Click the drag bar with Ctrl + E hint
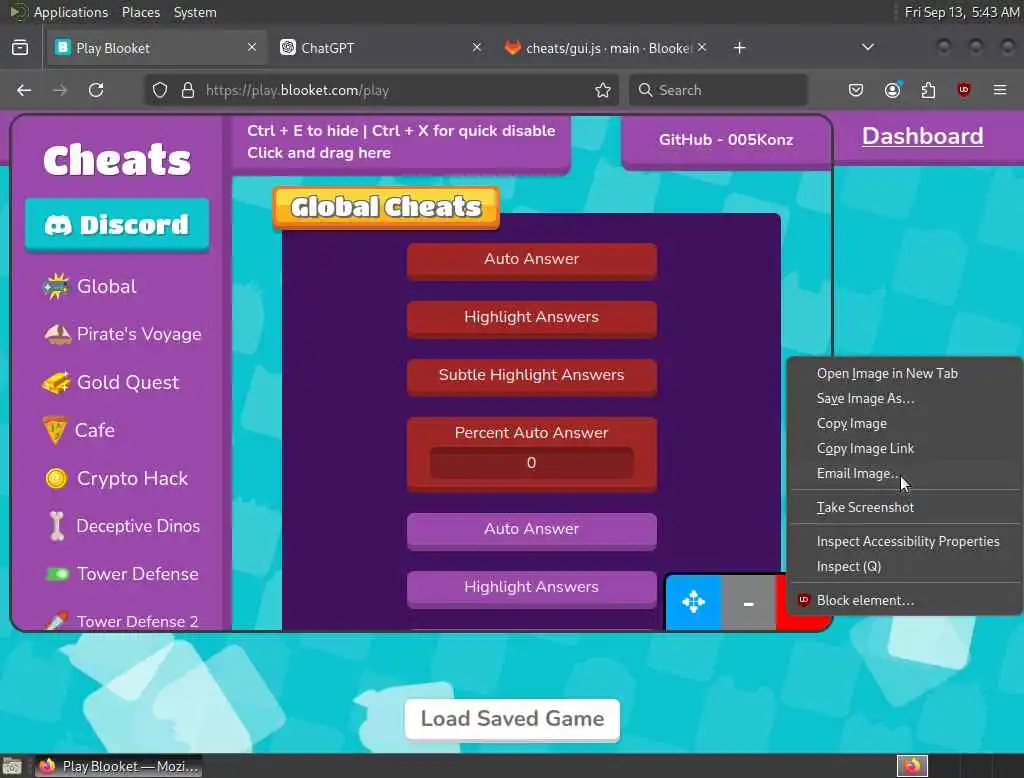The image size is (1024, 778). point(401,144)
